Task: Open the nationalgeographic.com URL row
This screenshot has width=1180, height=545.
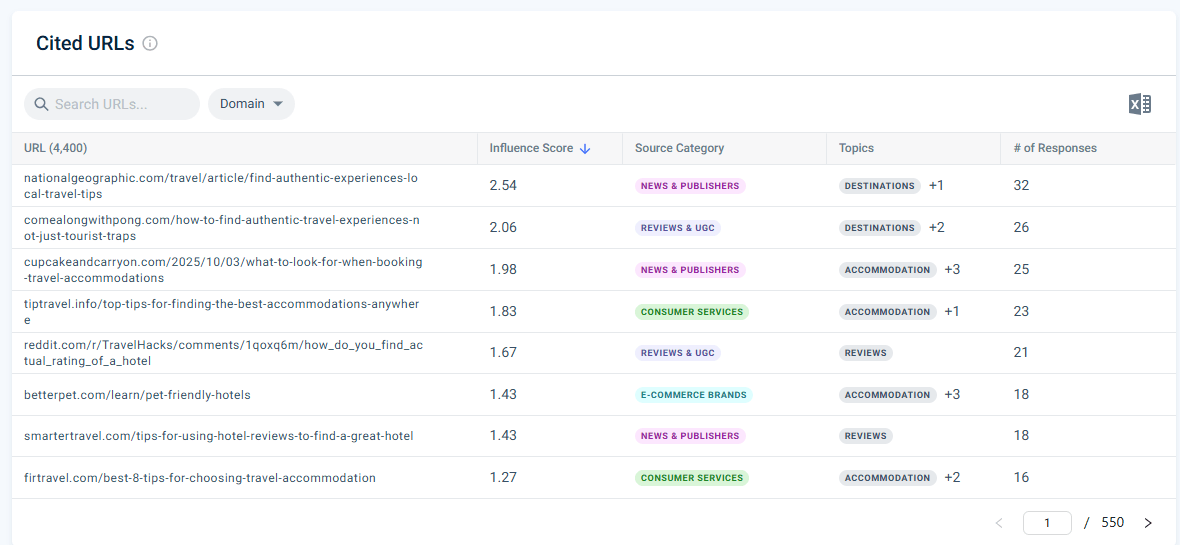Action: tap(221, 186)
